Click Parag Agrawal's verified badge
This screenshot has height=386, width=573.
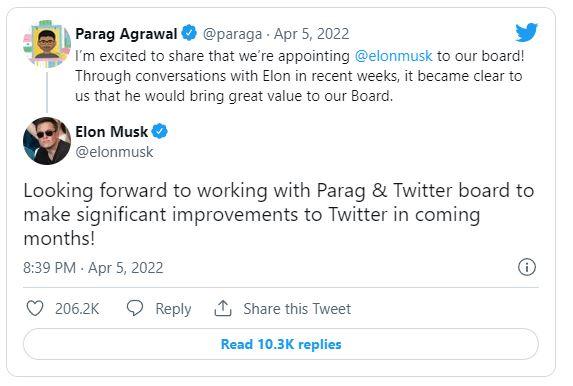pos(189,33)
